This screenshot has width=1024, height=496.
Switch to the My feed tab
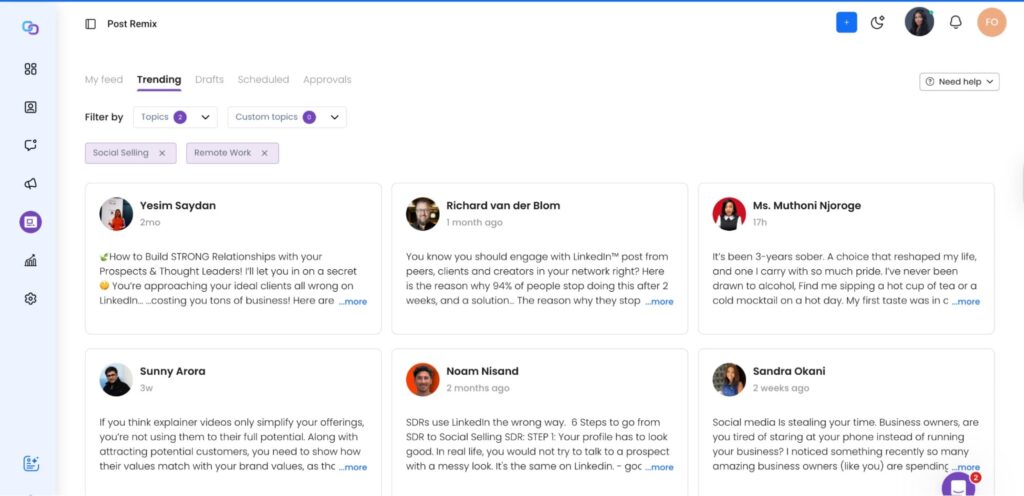[x=104, y=80]
